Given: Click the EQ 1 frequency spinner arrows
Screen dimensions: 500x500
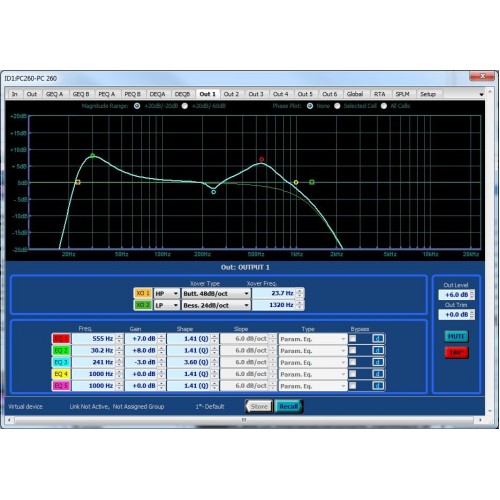Looking at the screenshot, I should coord(119,339).
